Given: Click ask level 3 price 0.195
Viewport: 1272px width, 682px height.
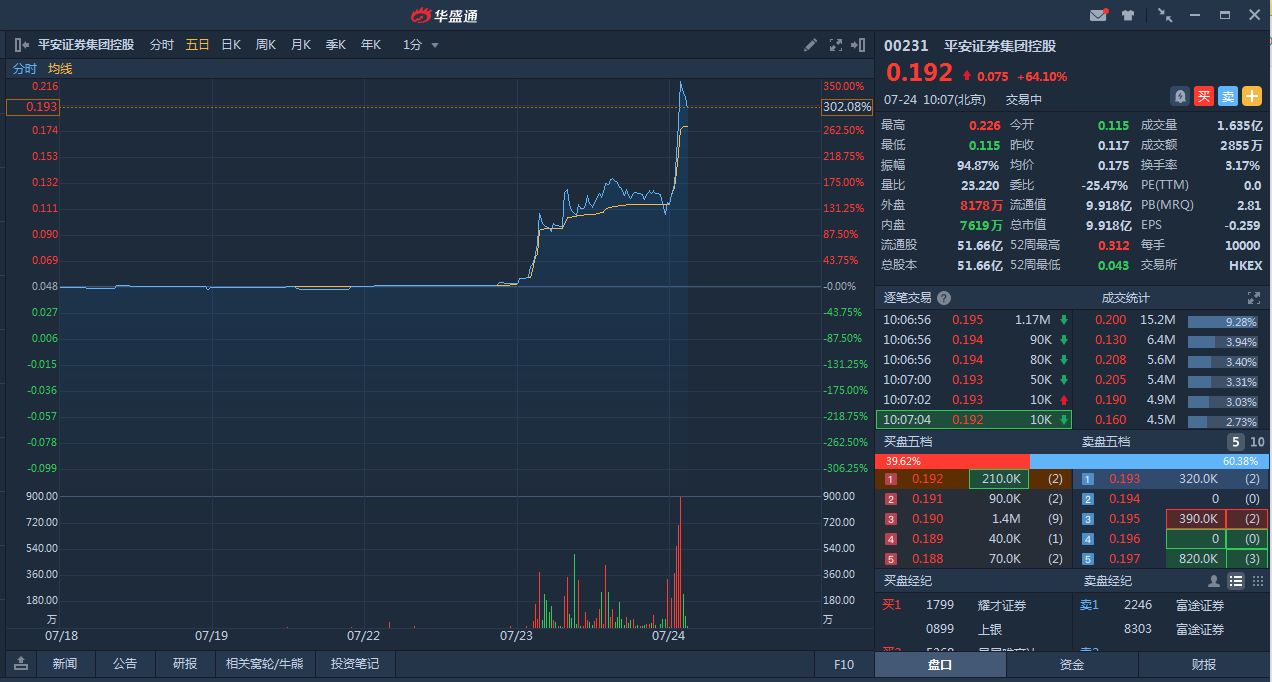Looking at the screenshot, I should 1124,519.
